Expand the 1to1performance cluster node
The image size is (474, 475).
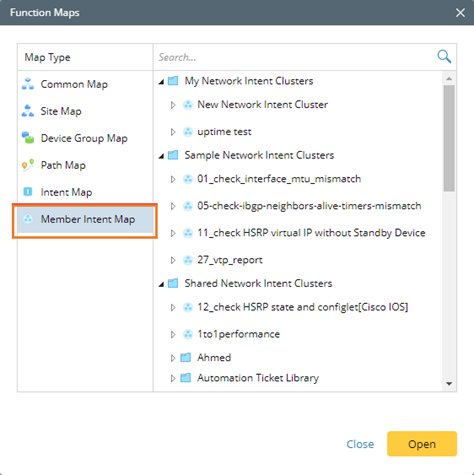point(173,334)
